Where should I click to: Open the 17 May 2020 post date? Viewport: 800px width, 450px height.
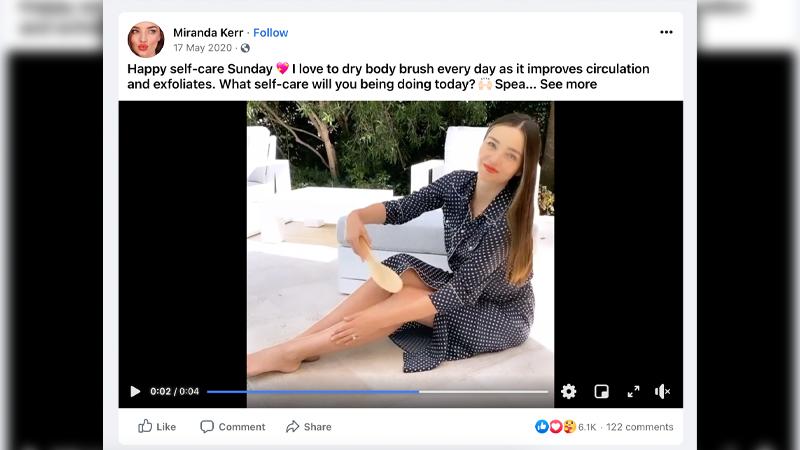[203, 48]
